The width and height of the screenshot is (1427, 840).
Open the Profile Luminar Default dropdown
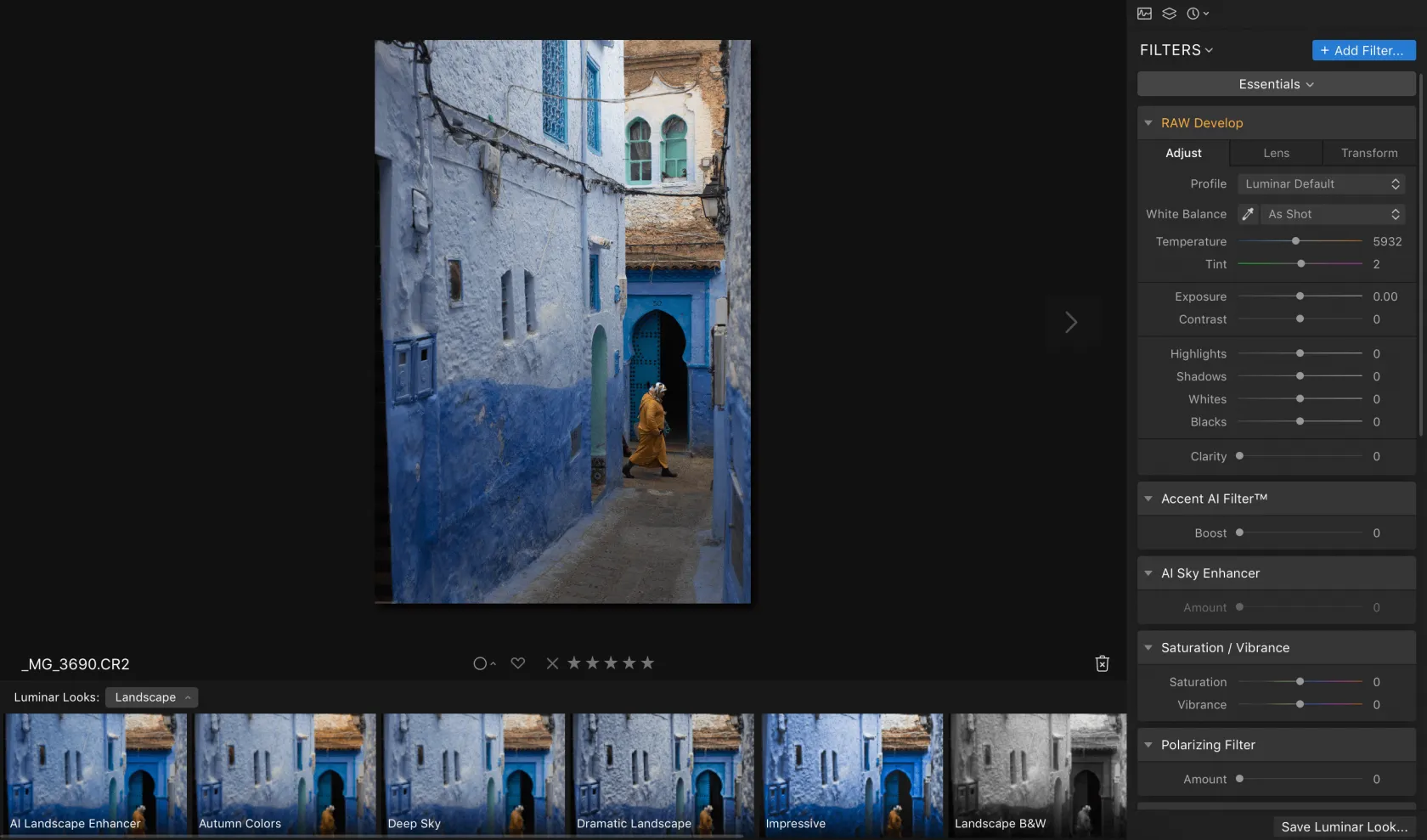pos(1321,183)
